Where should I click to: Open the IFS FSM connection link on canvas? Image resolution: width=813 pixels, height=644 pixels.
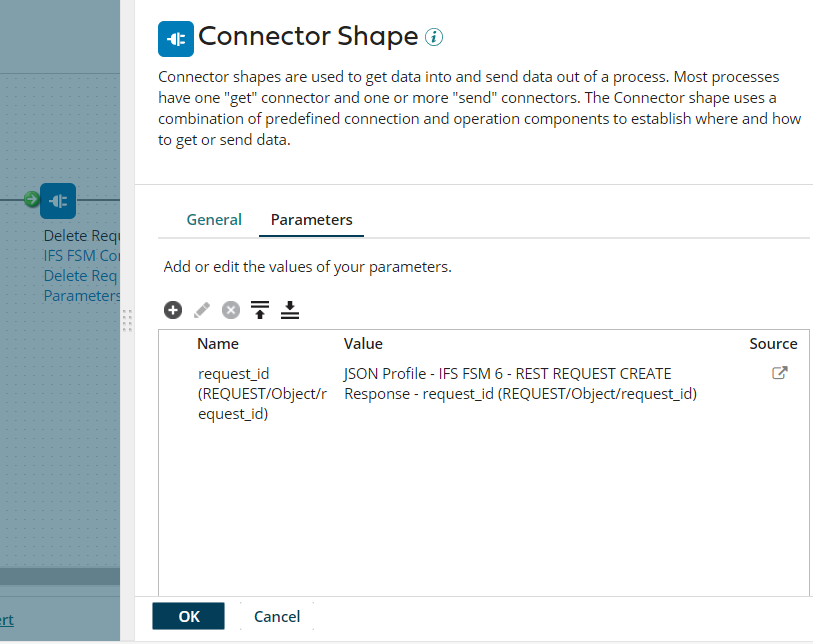pos(82,256)
